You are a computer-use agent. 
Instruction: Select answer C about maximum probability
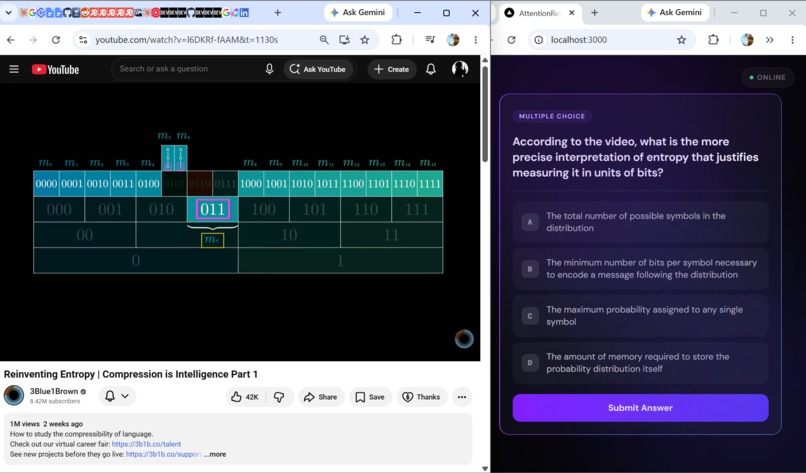640,316
